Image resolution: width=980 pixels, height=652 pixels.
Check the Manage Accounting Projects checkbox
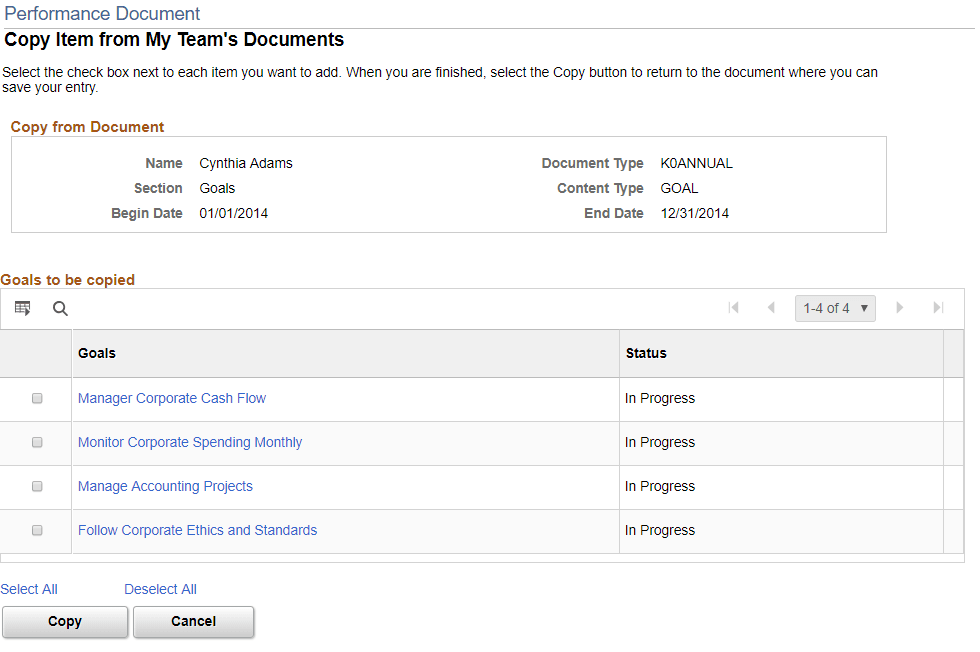pyautogui.click(x=36, y=486)
